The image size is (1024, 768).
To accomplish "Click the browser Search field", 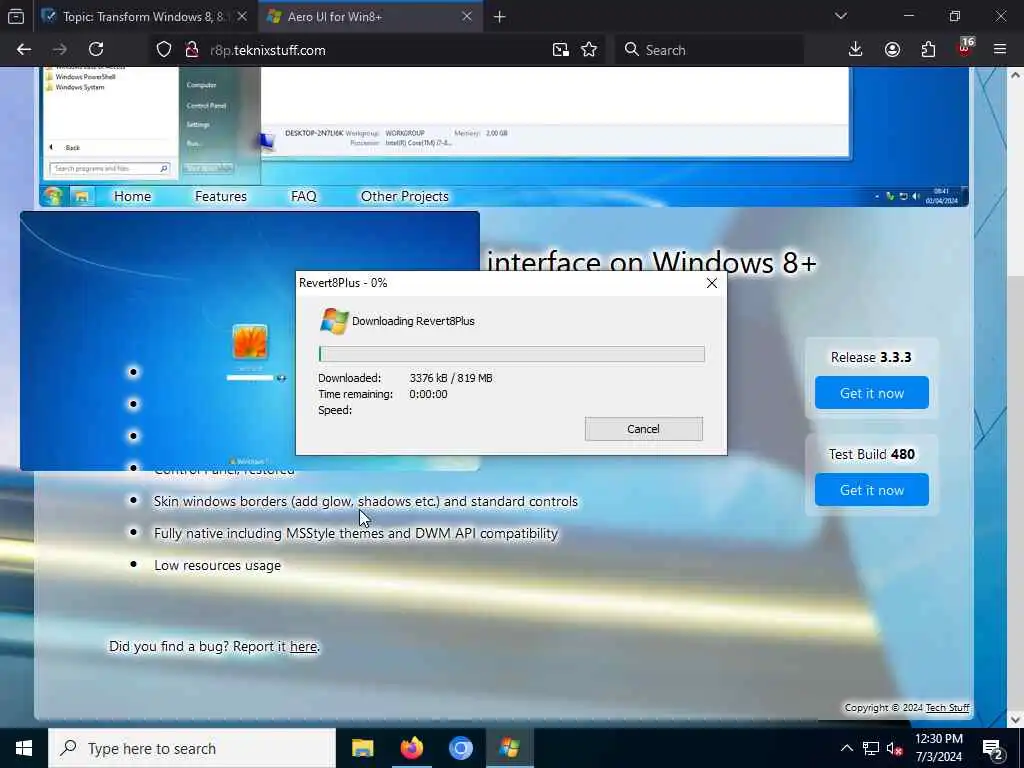I will pyautogui.click(x=709, y=50).
